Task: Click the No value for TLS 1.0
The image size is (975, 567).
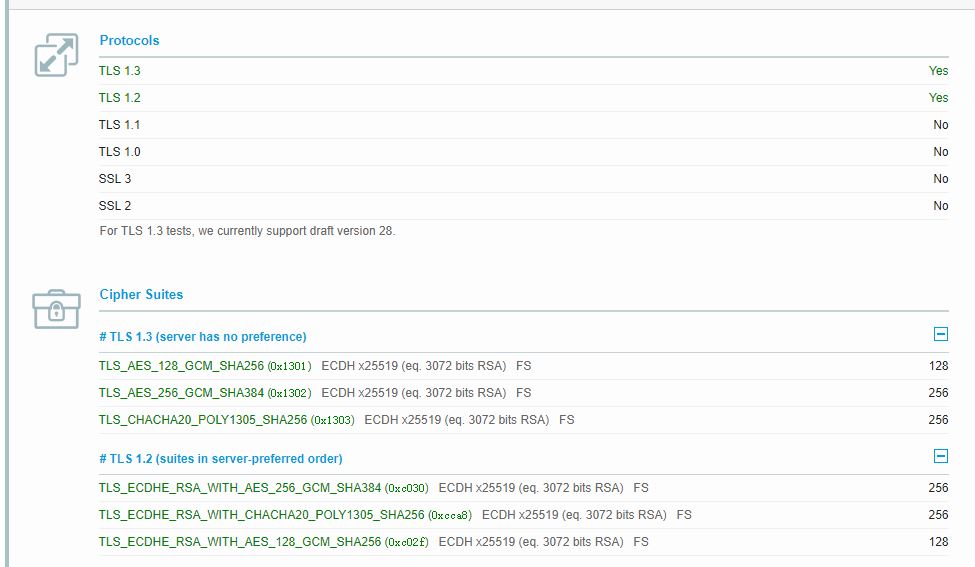Action: click(941, 152)
